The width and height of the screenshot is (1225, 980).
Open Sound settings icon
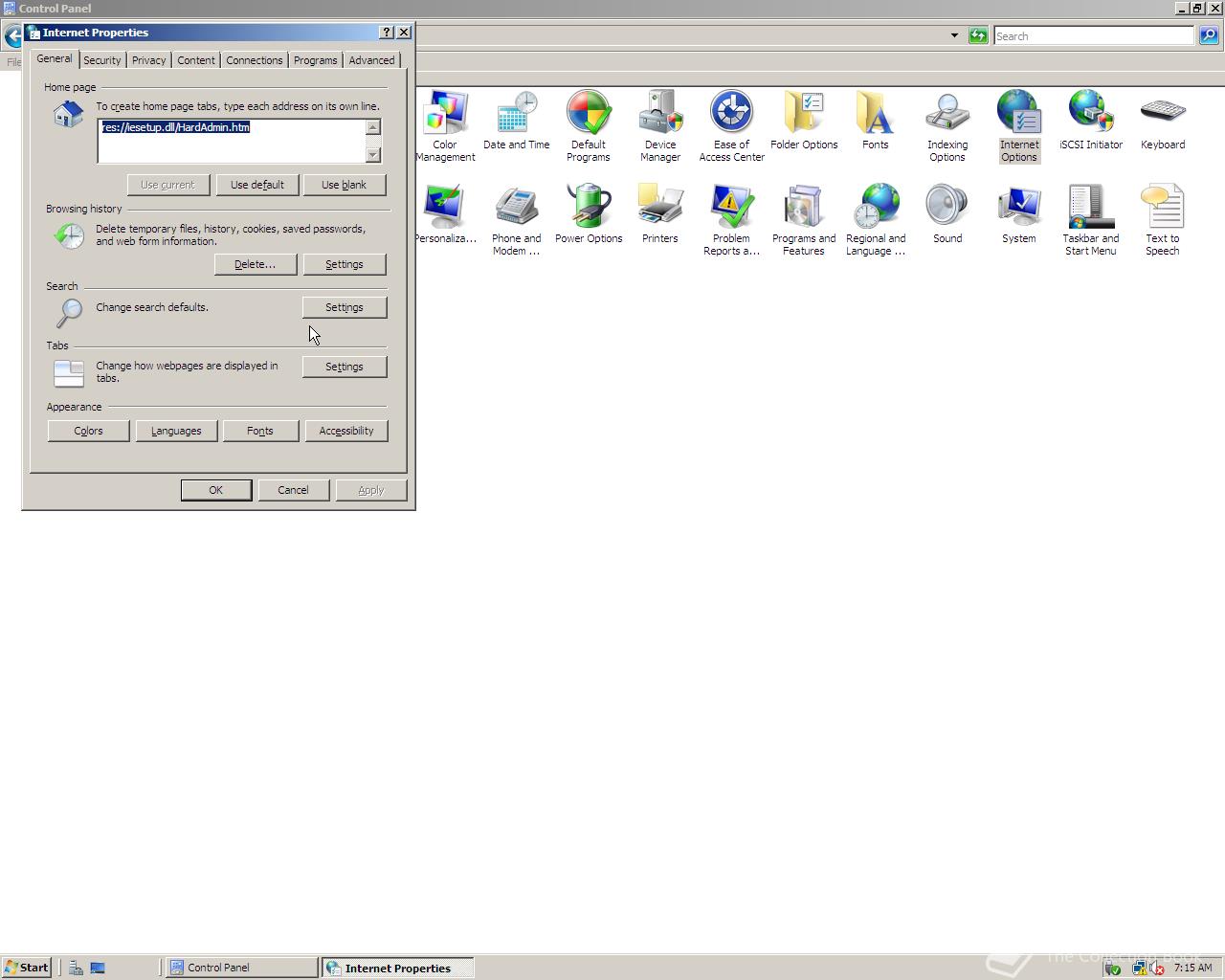[947, 214]
